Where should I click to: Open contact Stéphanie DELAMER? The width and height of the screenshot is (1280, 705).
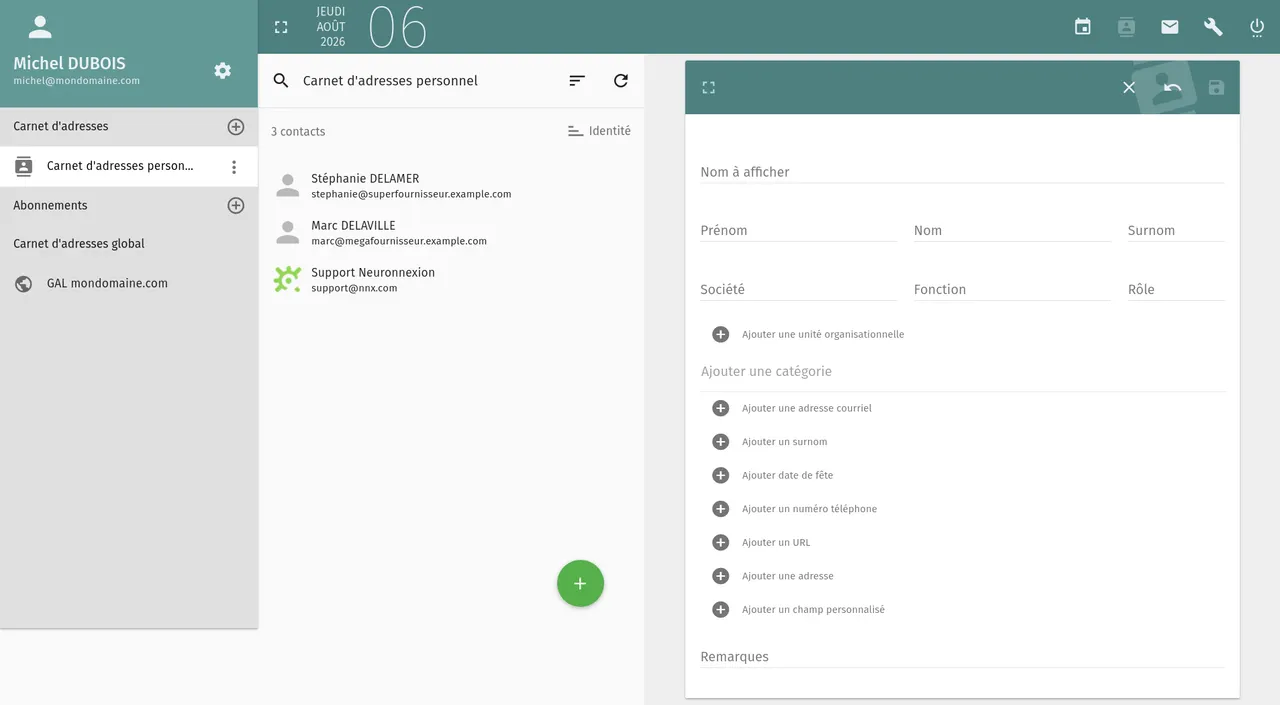451,186
